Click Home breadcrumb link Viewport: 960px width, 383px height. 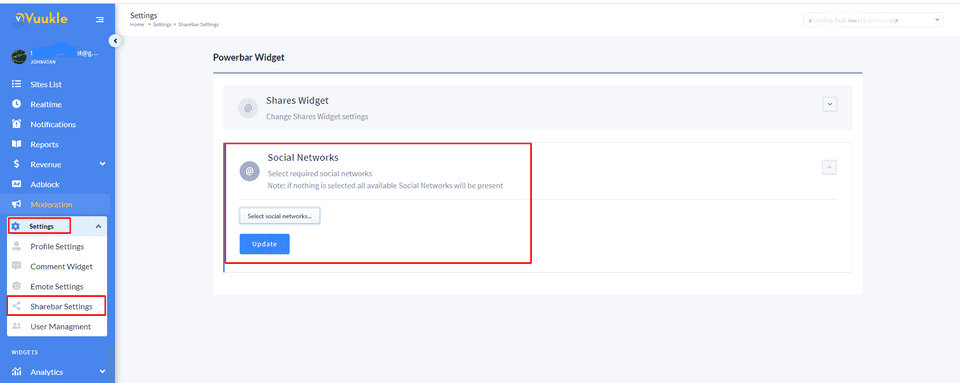[137, 24]
